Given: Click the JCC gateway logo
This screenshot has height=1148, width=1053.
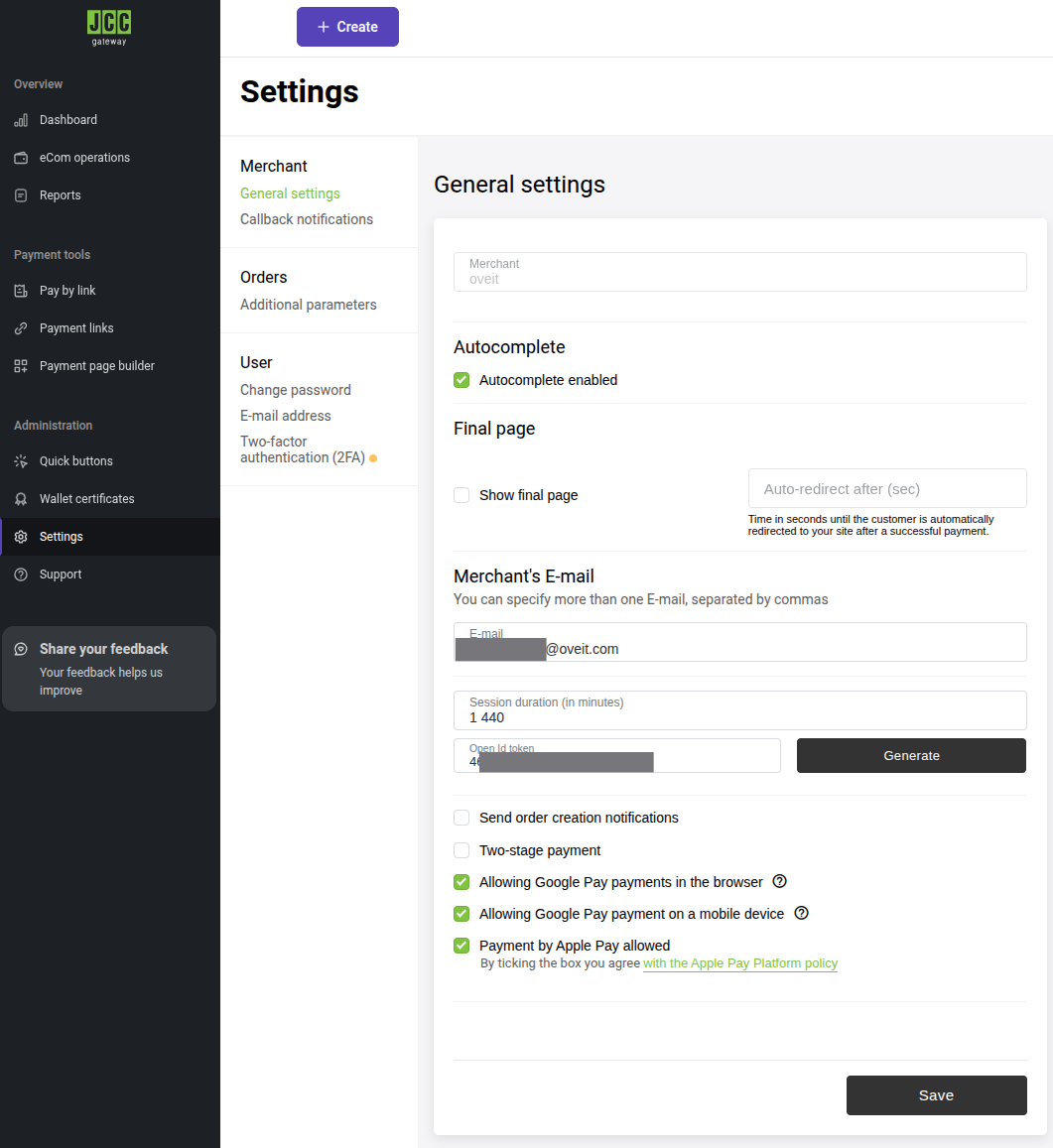Looking at the screenshot, I should coord(108,27).
